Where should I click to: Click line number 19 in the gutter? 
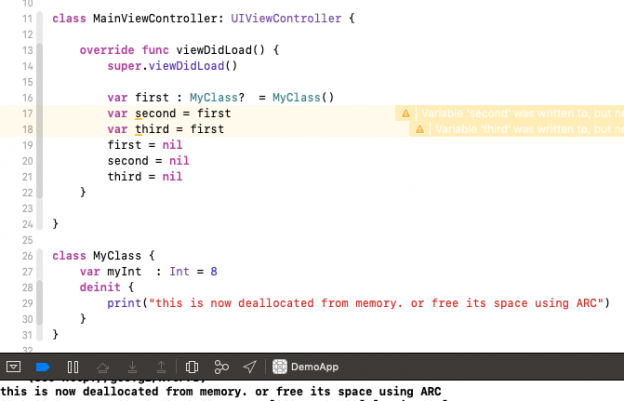(27, 145)
